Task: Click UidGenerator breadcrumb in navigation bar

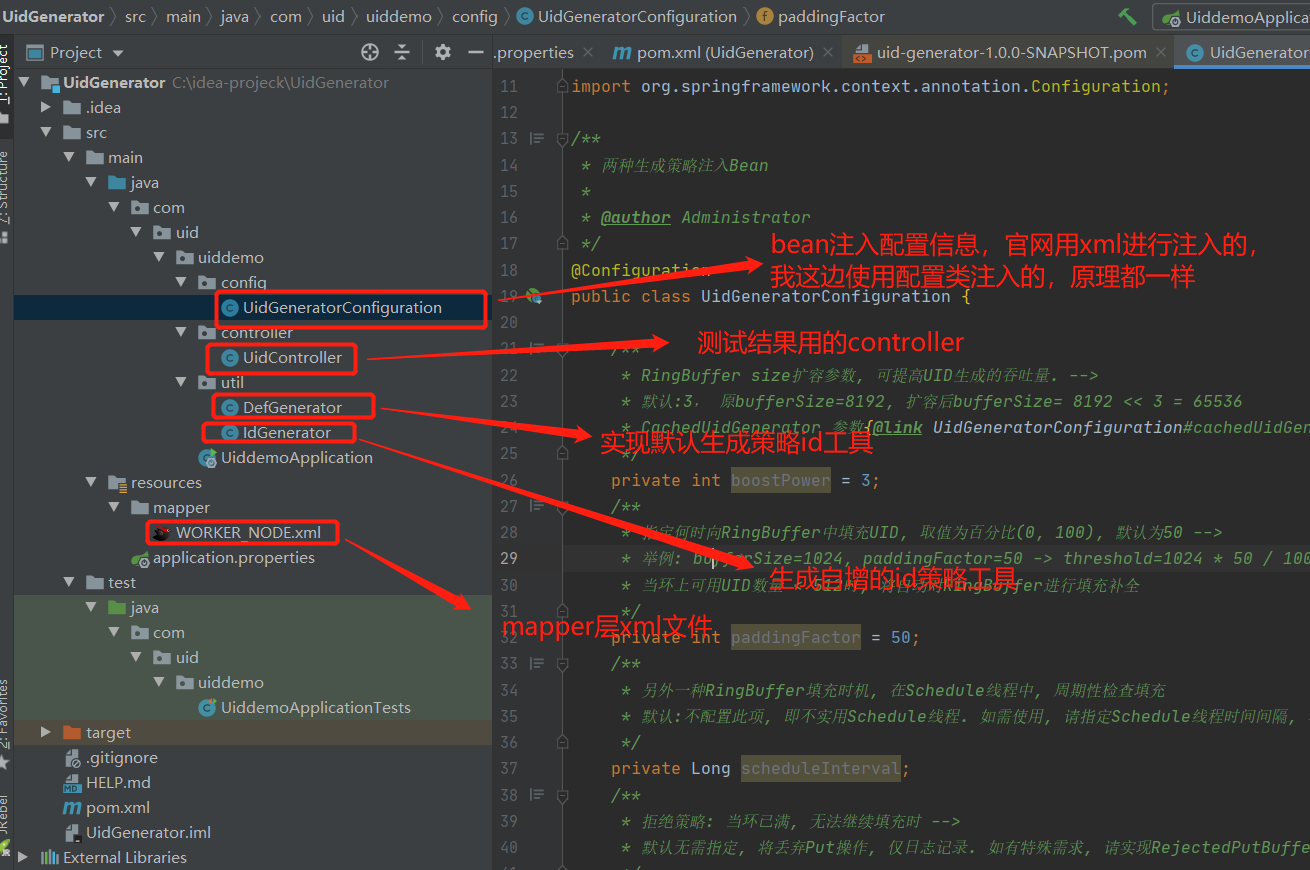Action: [53, 17]
